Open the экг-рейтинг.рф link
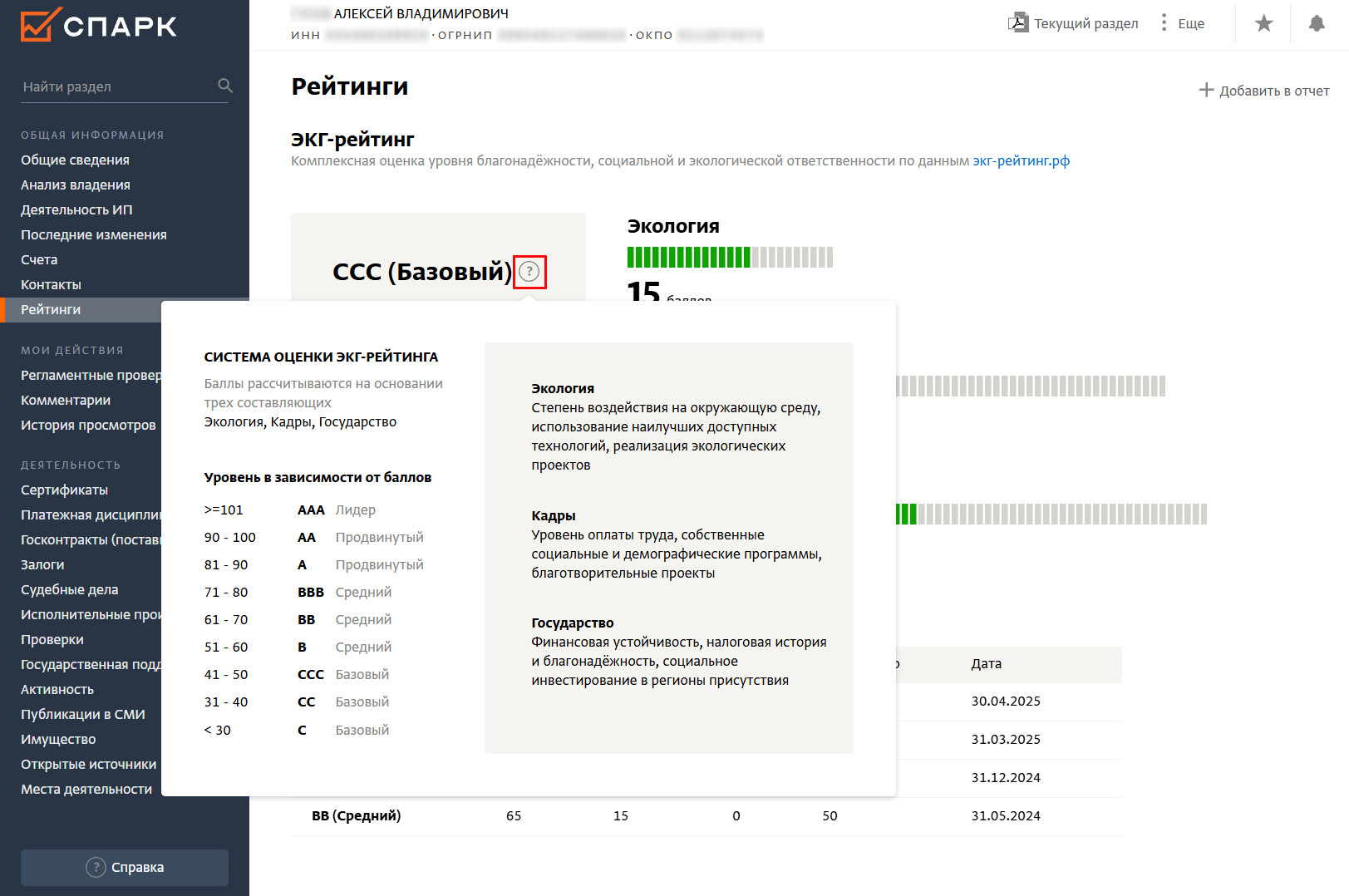Viewport: 1349px width, 896px height. pos(1021,160)
